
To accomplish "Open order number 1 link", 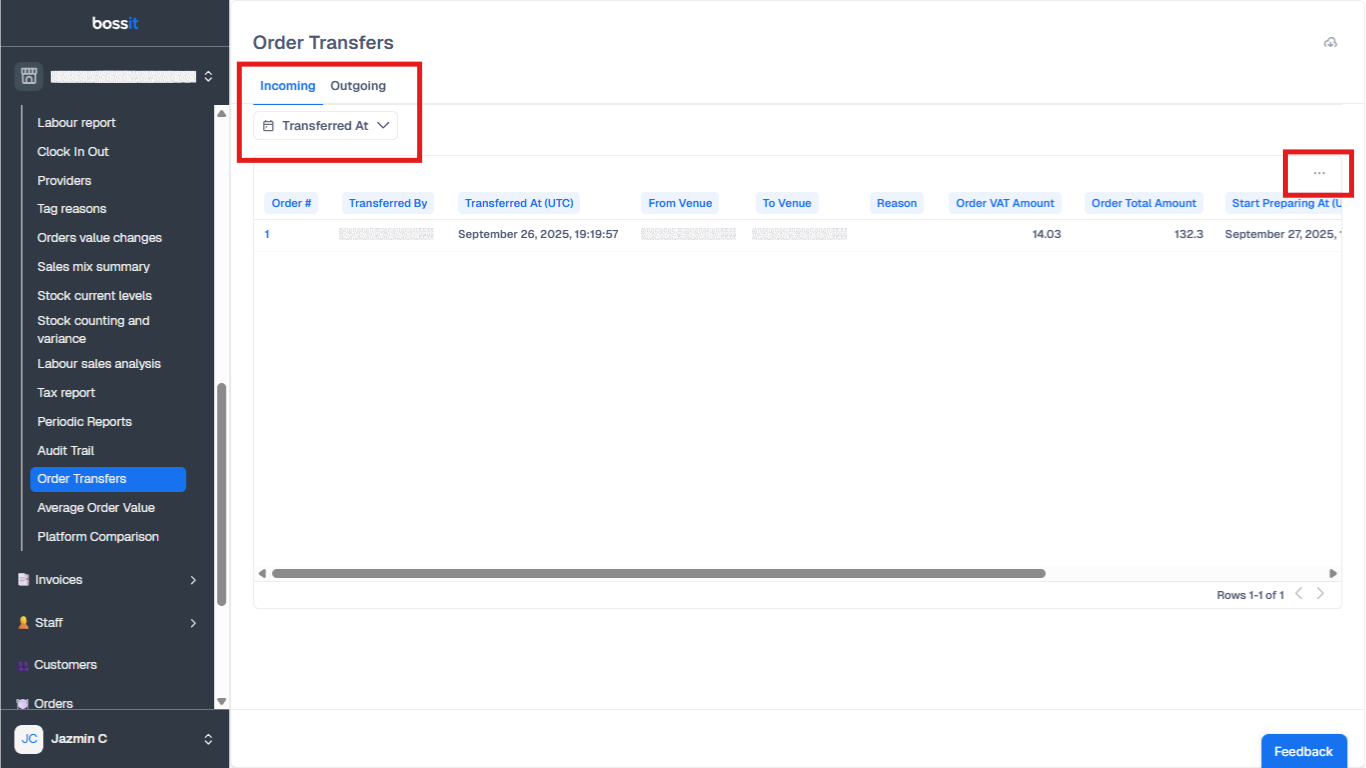I will tap(267, 234).
